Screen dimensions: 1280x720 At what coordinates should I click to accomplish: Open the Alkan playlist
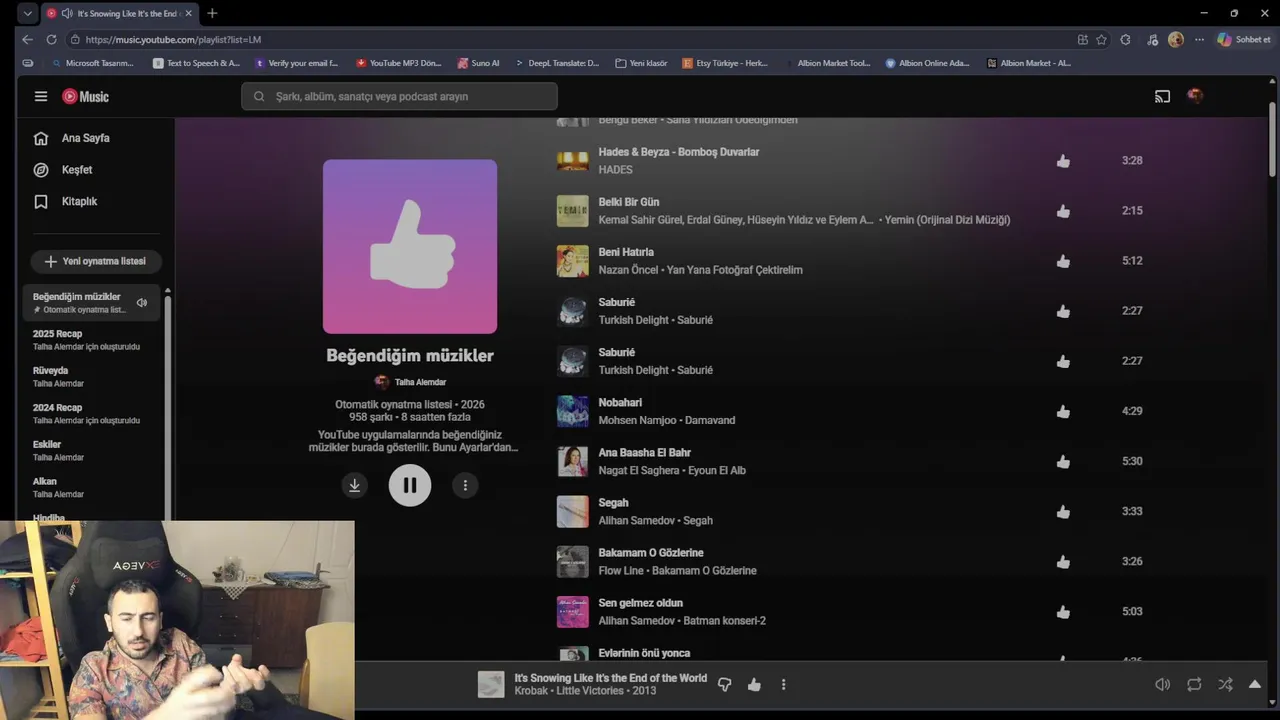pos(91,487)
